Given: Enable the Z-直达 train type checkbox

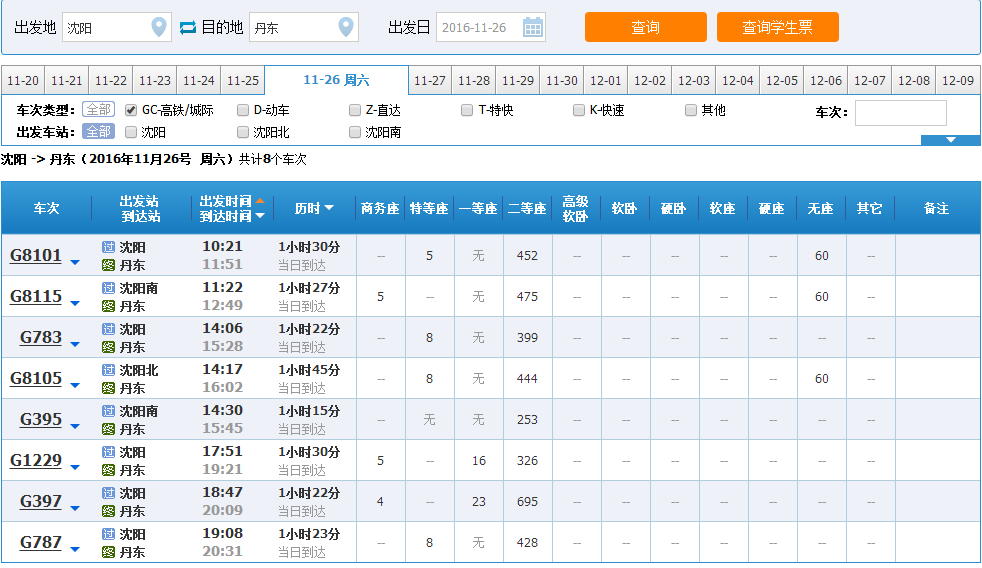Looking at the screenshot, I should [354, 110].
